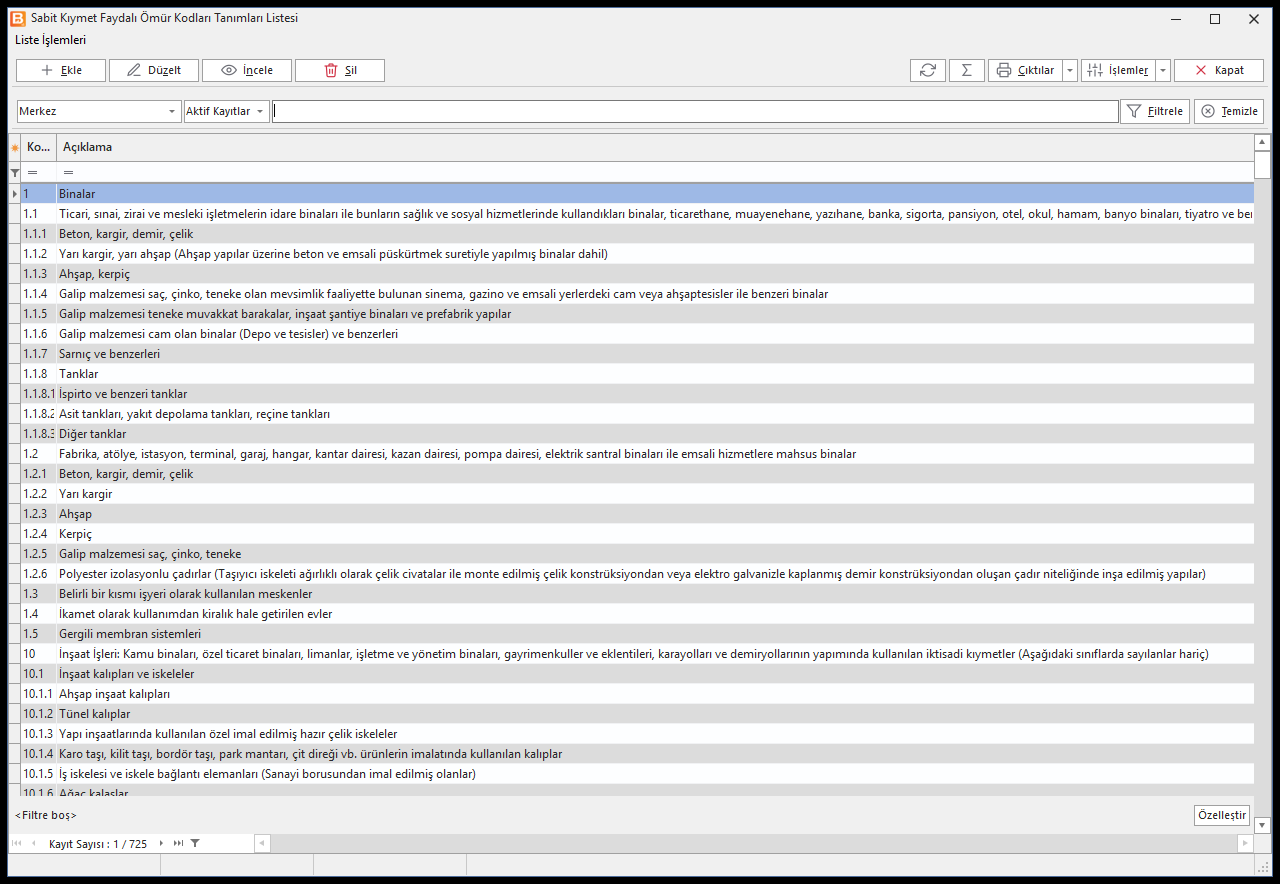
Task: Sort by the Açıklama column header
Action: (655, 147)
